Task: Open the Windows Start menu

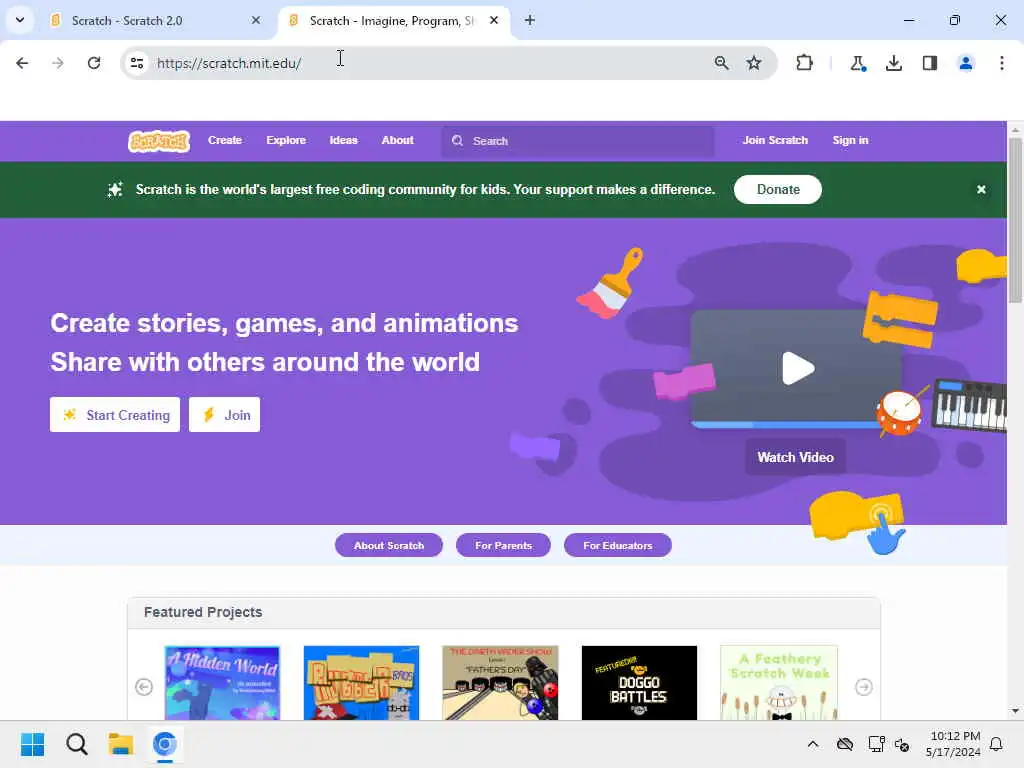Action: pyautogui.click(x=33, y=744)
